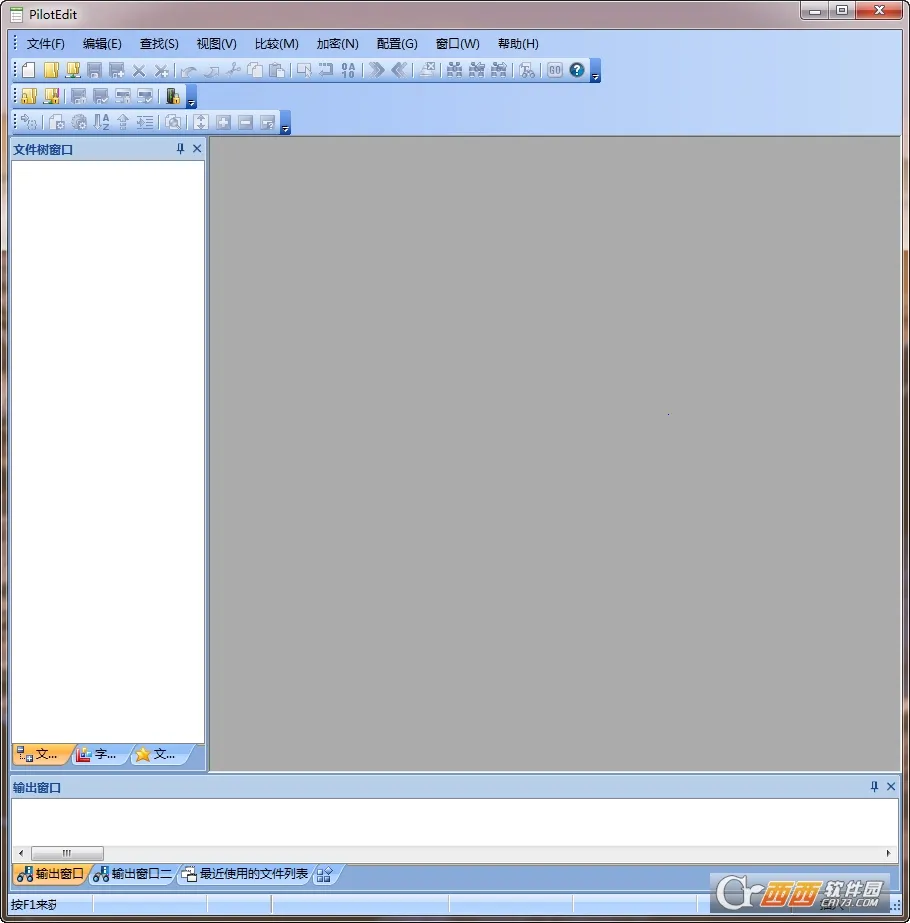The image size is (910, 923).
Task: Click the Sort A-Z toolbar icon
Action: pyautogui.click(x=101, y=121)
